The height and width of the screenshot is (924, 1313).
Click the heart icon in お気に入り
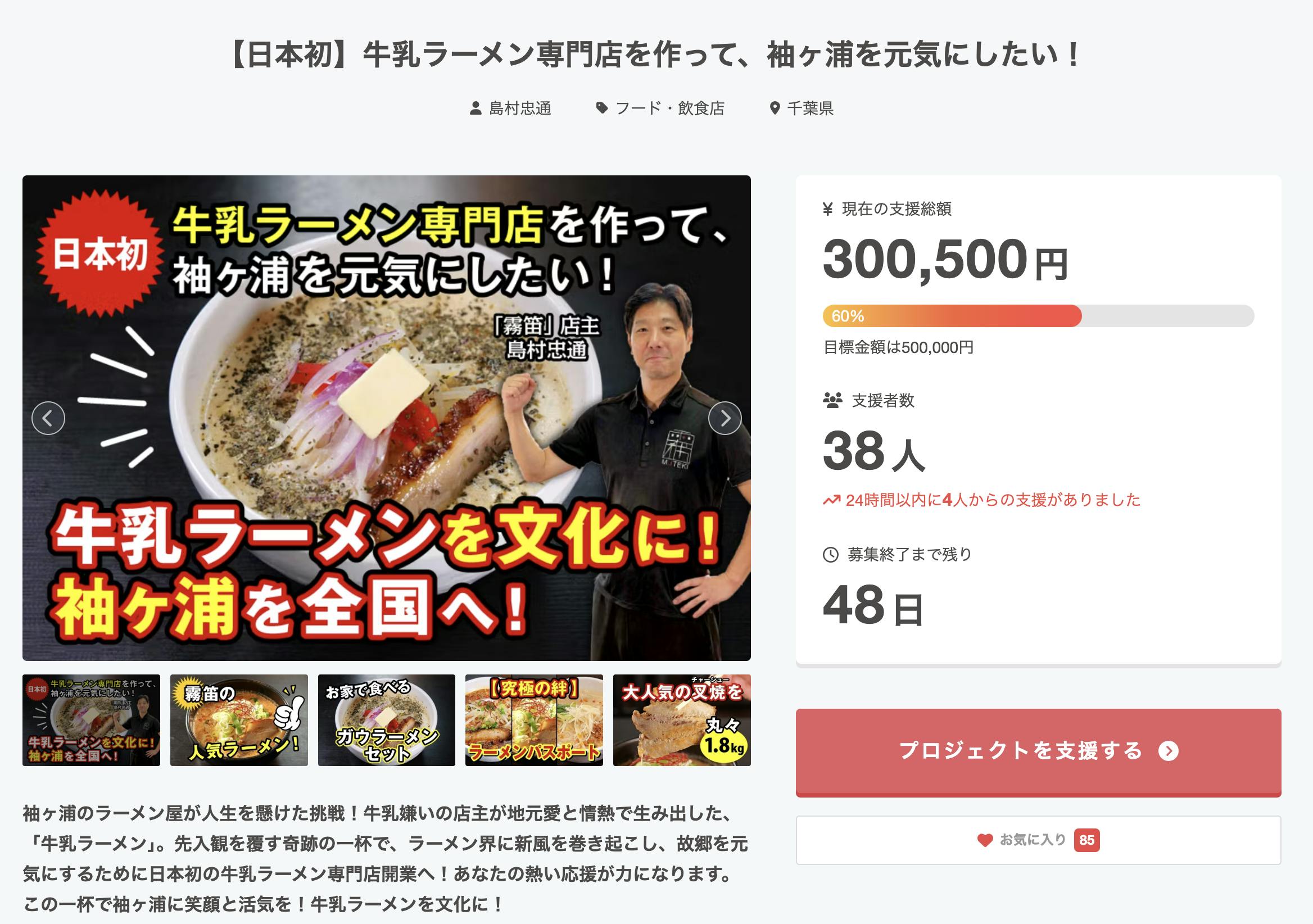[x=985, y=840]
